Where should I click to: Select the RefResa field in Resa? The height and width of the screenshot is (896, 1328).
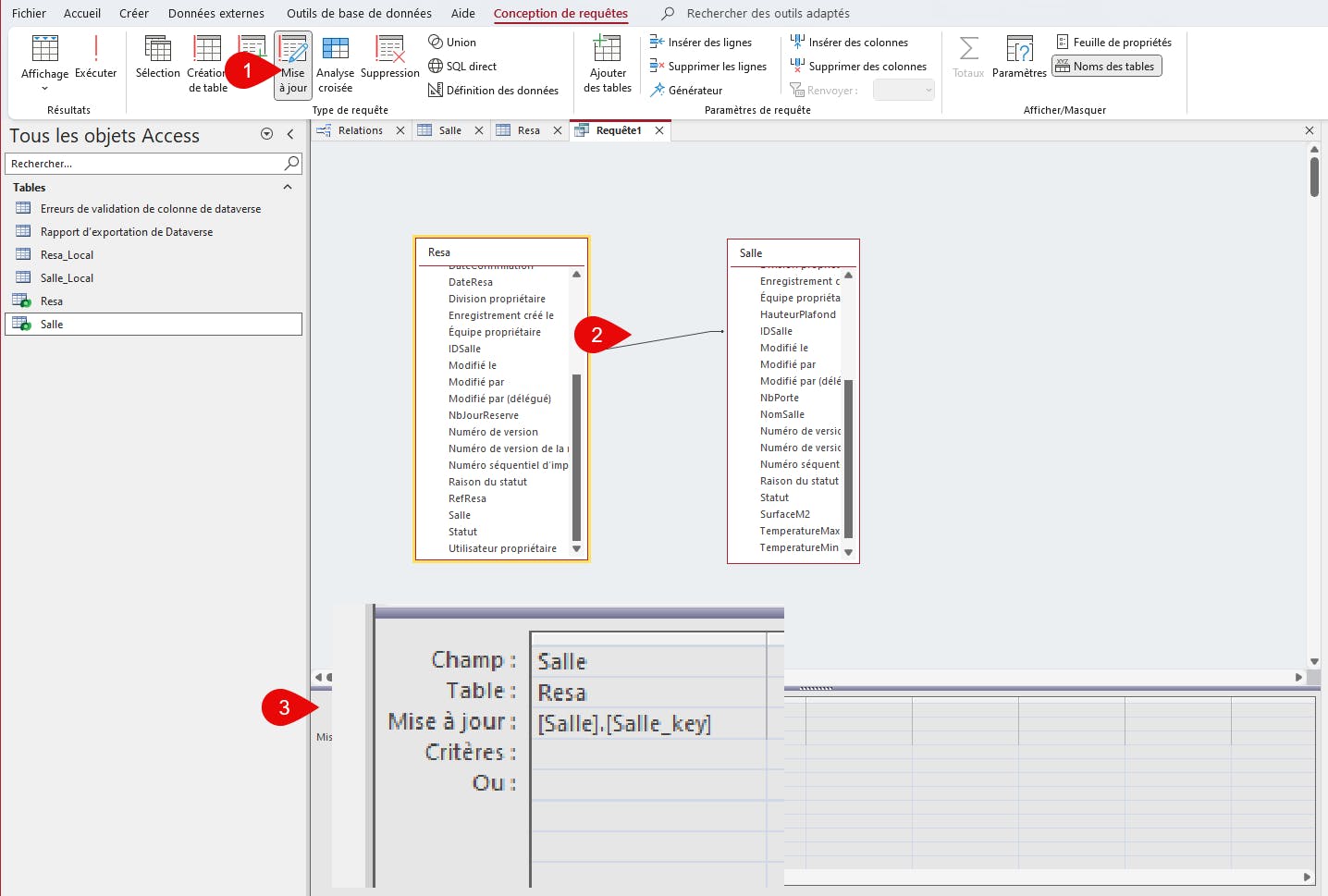click(x=467, y=498)
